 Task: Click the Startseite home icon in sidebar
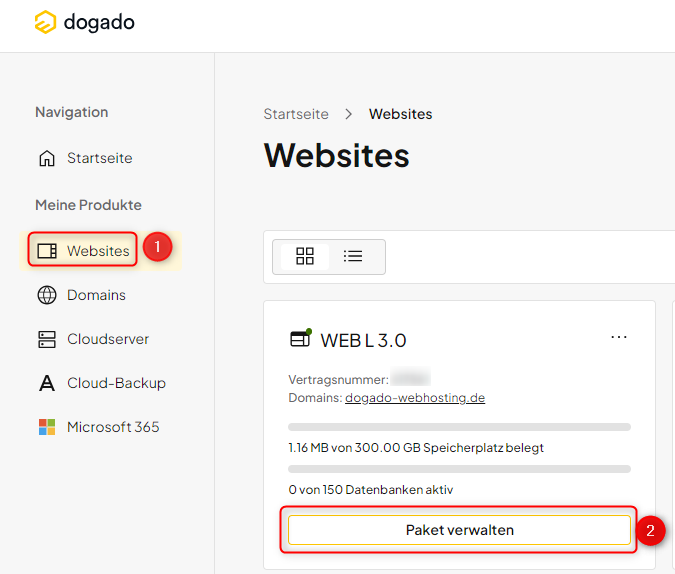(47, 158)
